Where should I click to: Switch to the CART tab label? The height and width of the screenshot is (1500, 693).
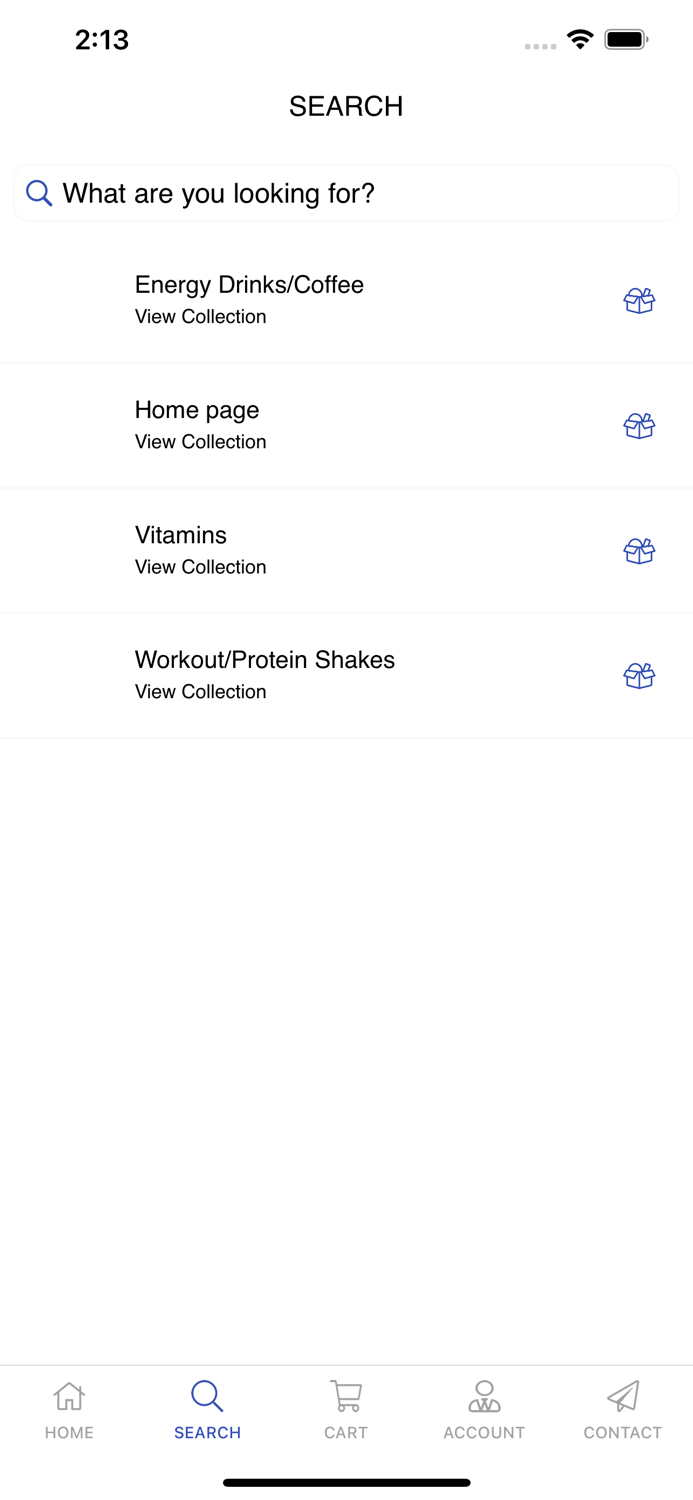(345, 1432)
